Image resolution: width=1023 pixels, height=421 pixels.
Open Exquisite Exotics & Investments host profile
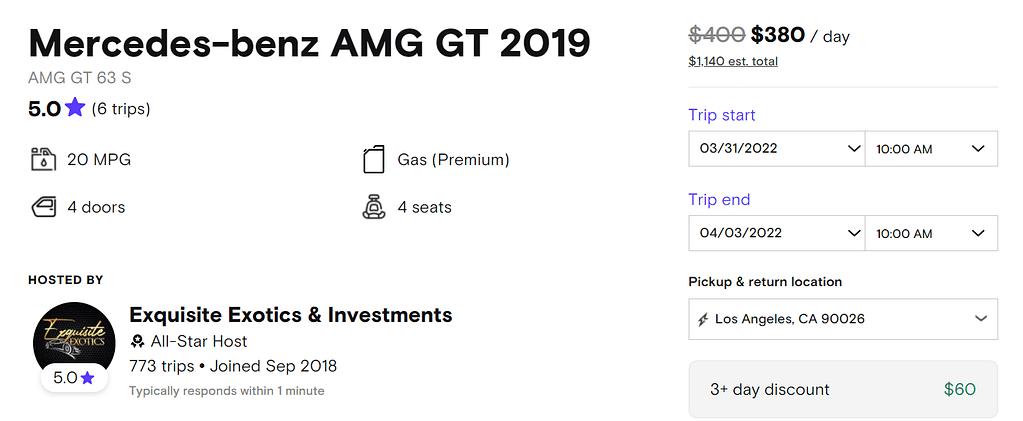coord(291,315)
